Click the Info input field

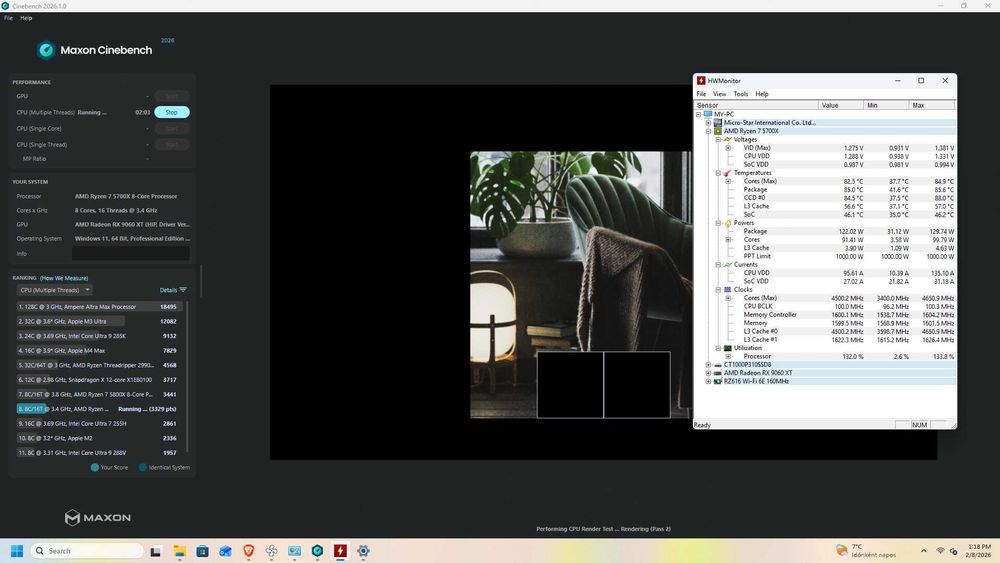click(x=131, y=254)
